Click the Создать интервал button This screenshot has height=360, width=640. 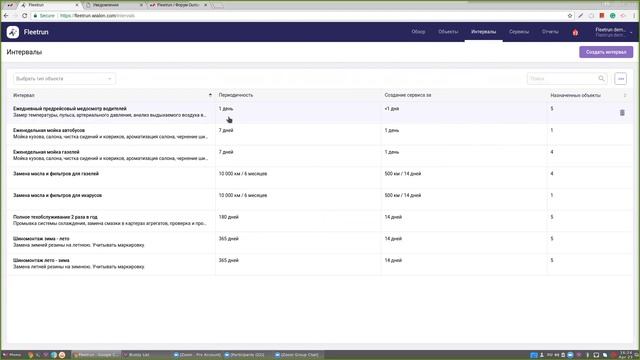(606, 52)
